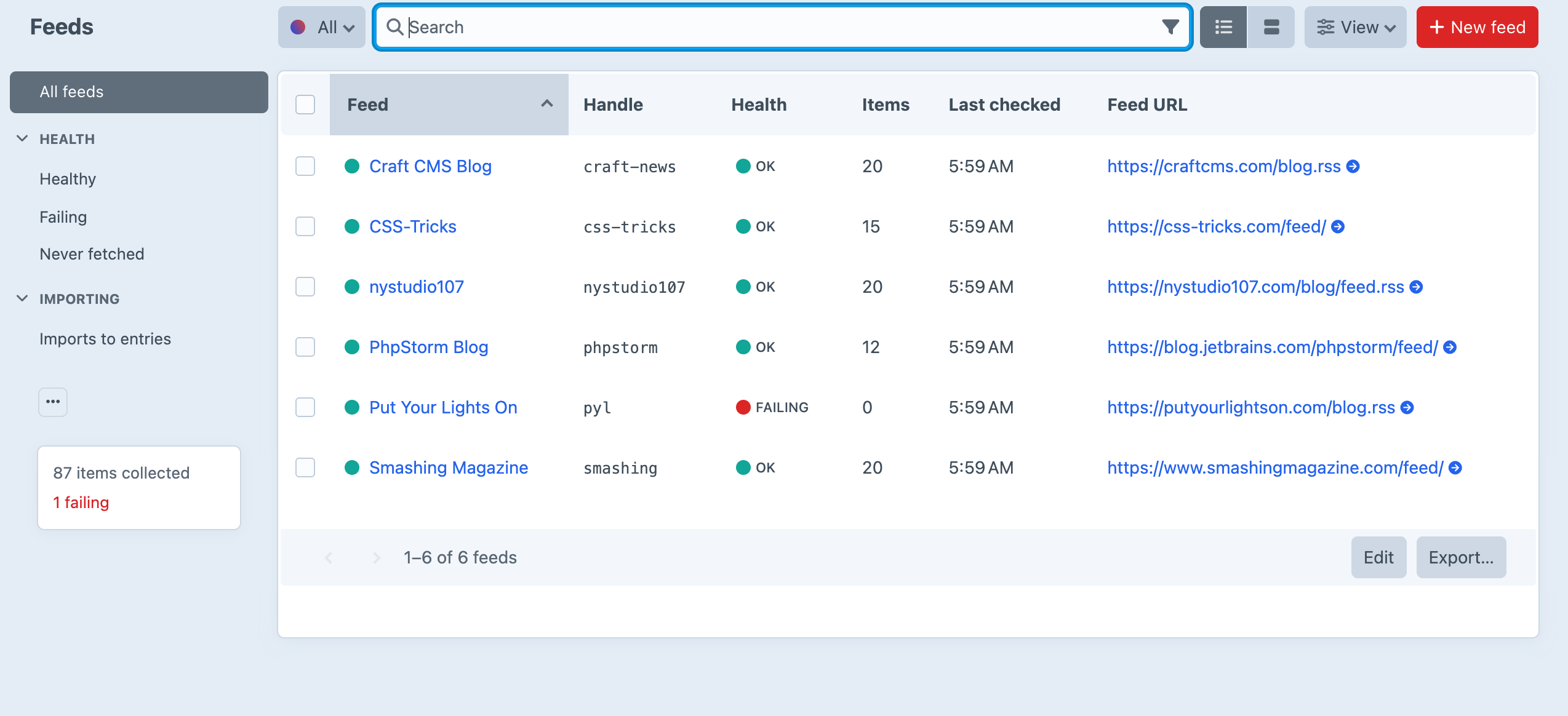
Task: Select All feeds in sidebar
Action: pos(139,92)
